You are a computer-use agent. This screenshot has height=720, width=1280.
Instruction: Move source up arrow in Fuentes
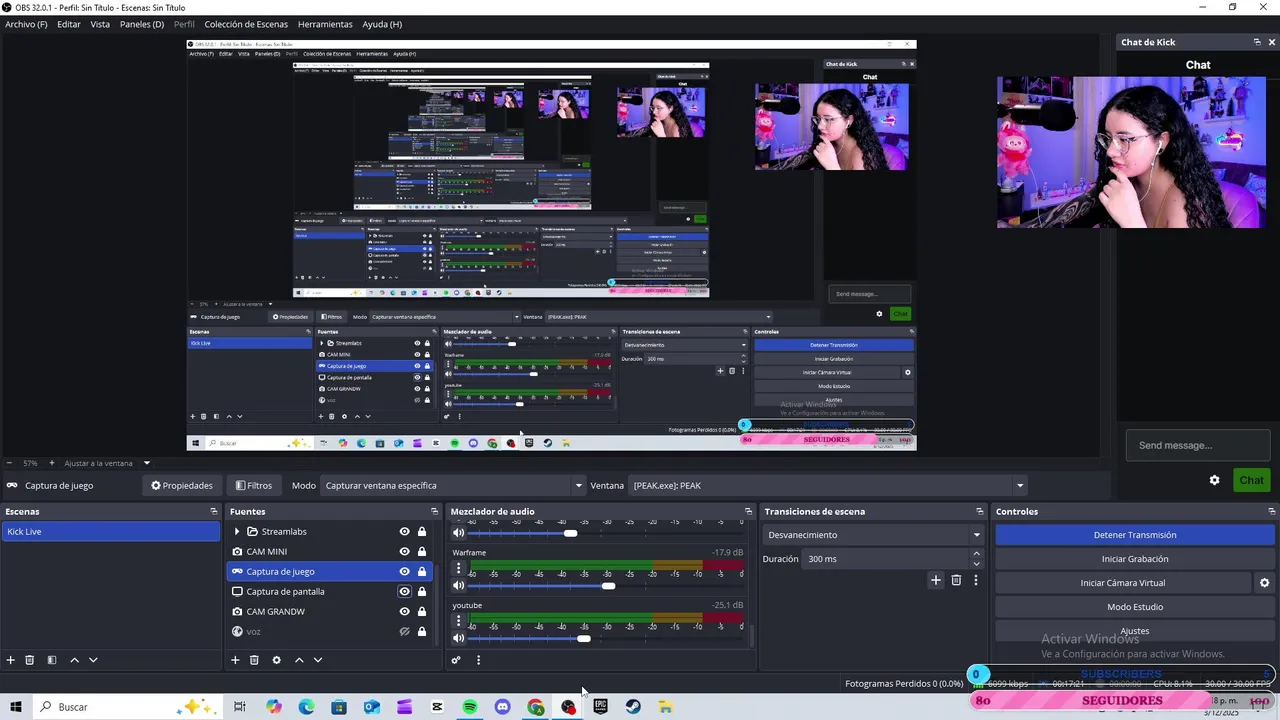[298, 660]
